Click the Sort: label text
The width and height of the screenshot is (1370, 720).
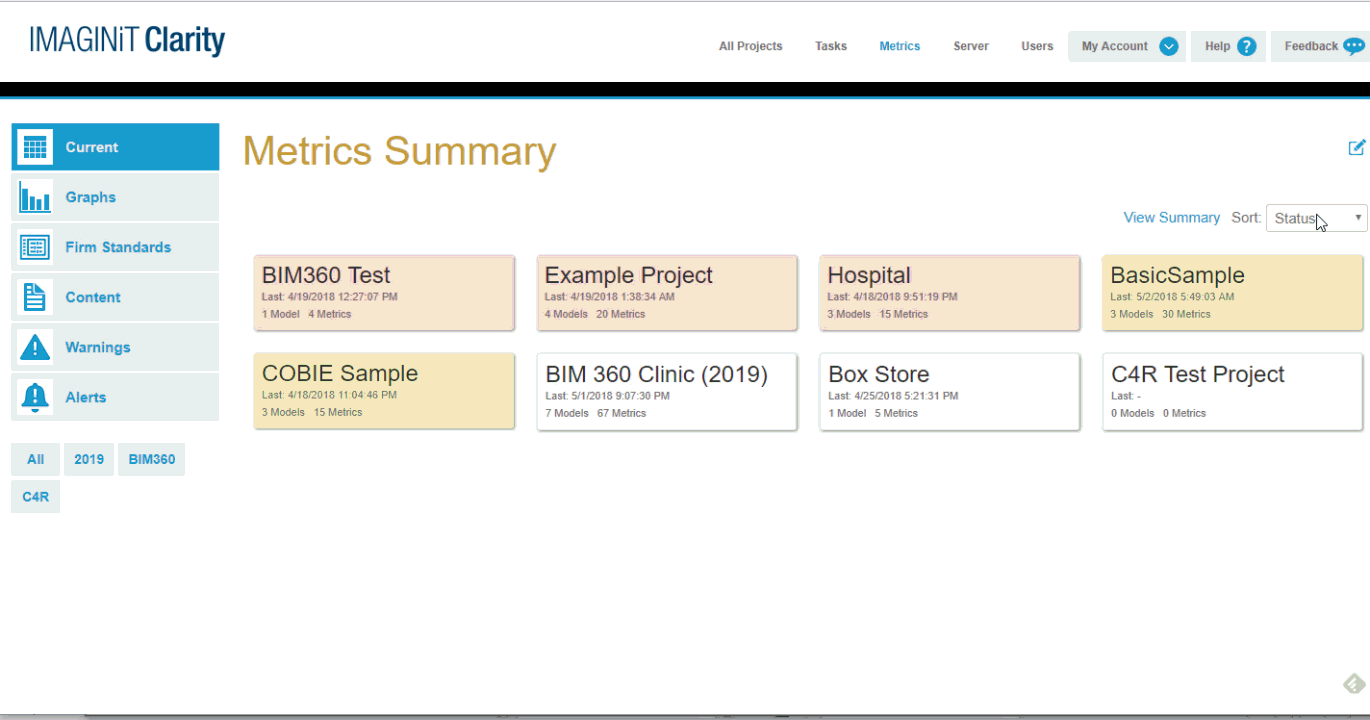(1246, 217)
